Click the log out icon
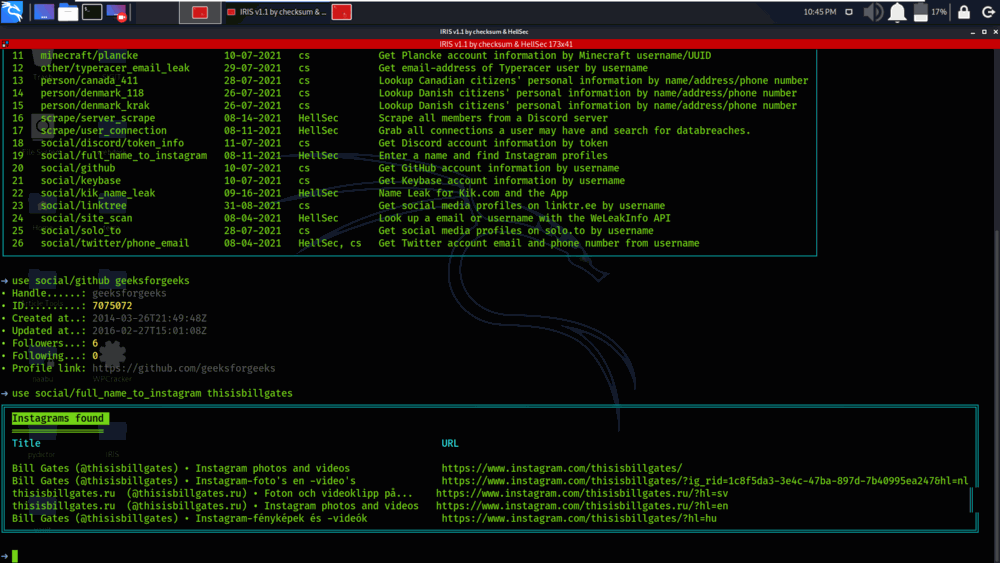Screen dimensions: 1000x563 tap(988, 12)
